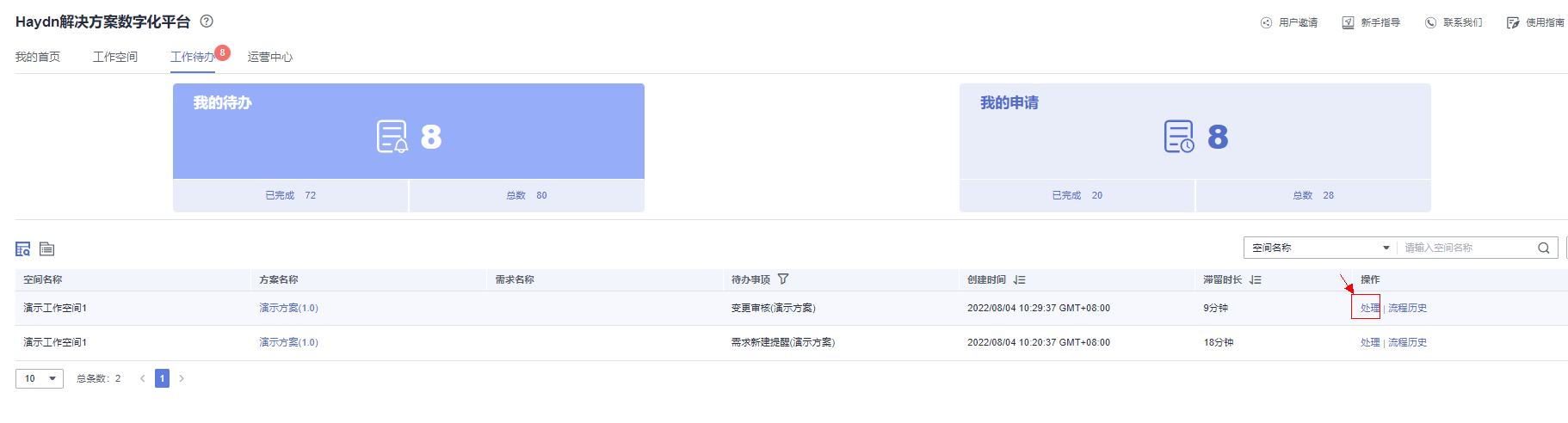Screen dimensions: 1568x423
Task: Click the contact us phone icon
Action: pyautogui.click(x=1430, y=22)
